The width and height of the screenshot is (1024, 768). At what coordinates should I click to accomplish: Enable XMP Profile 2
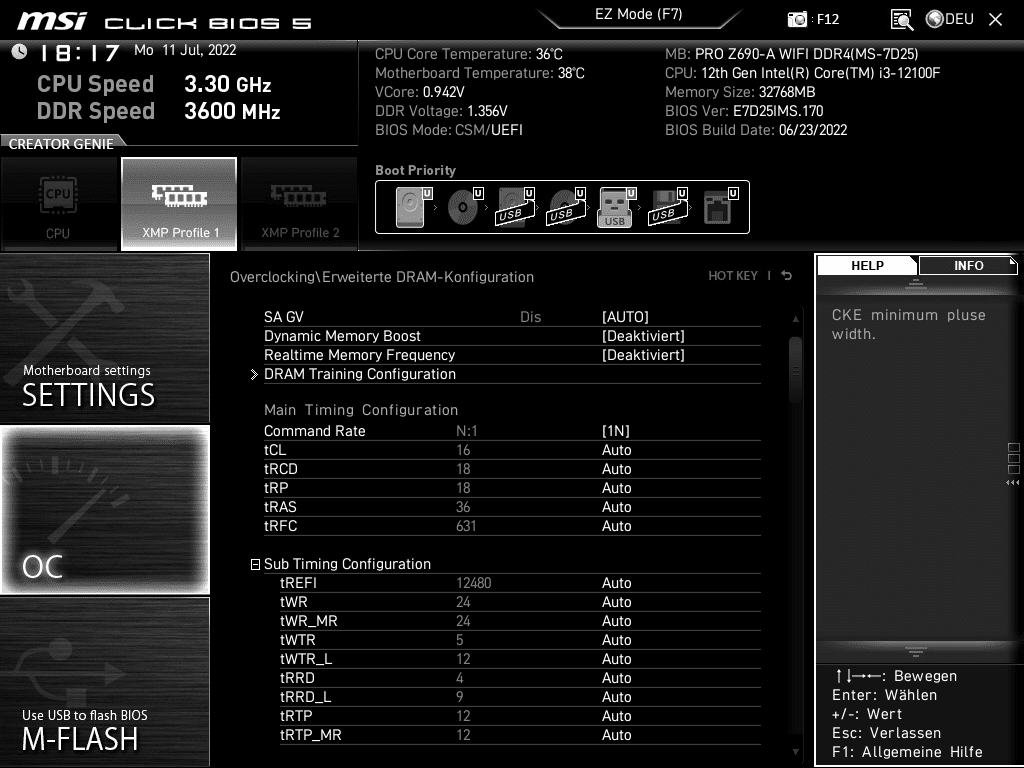coord(300,204)
